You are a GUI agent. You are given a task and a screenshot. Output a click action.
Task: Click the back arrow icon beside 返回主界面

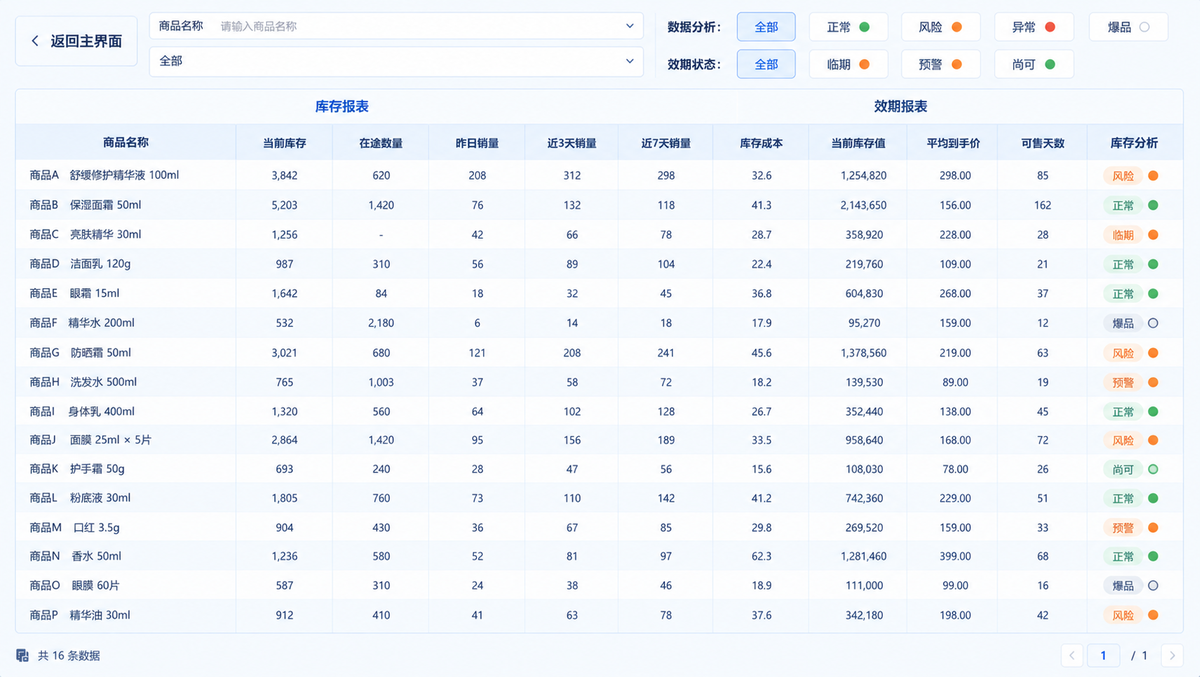[35, 41]
